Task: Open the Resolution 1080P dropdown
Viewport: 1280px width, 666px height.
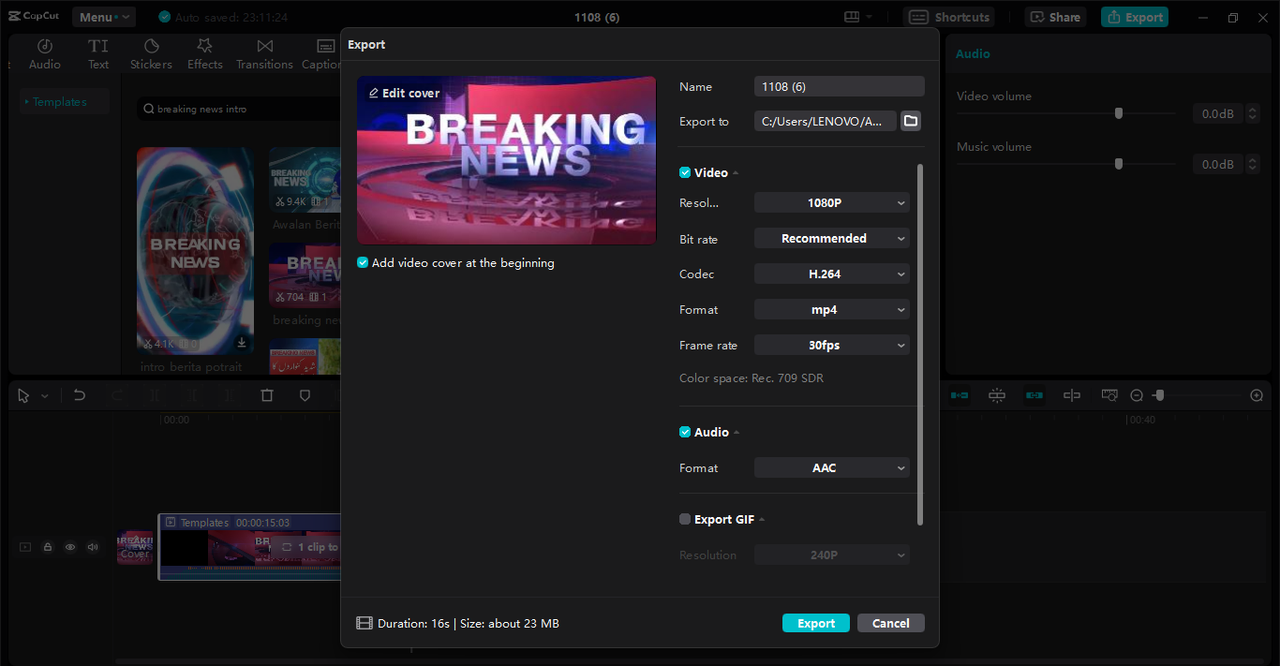Action: 832,203
